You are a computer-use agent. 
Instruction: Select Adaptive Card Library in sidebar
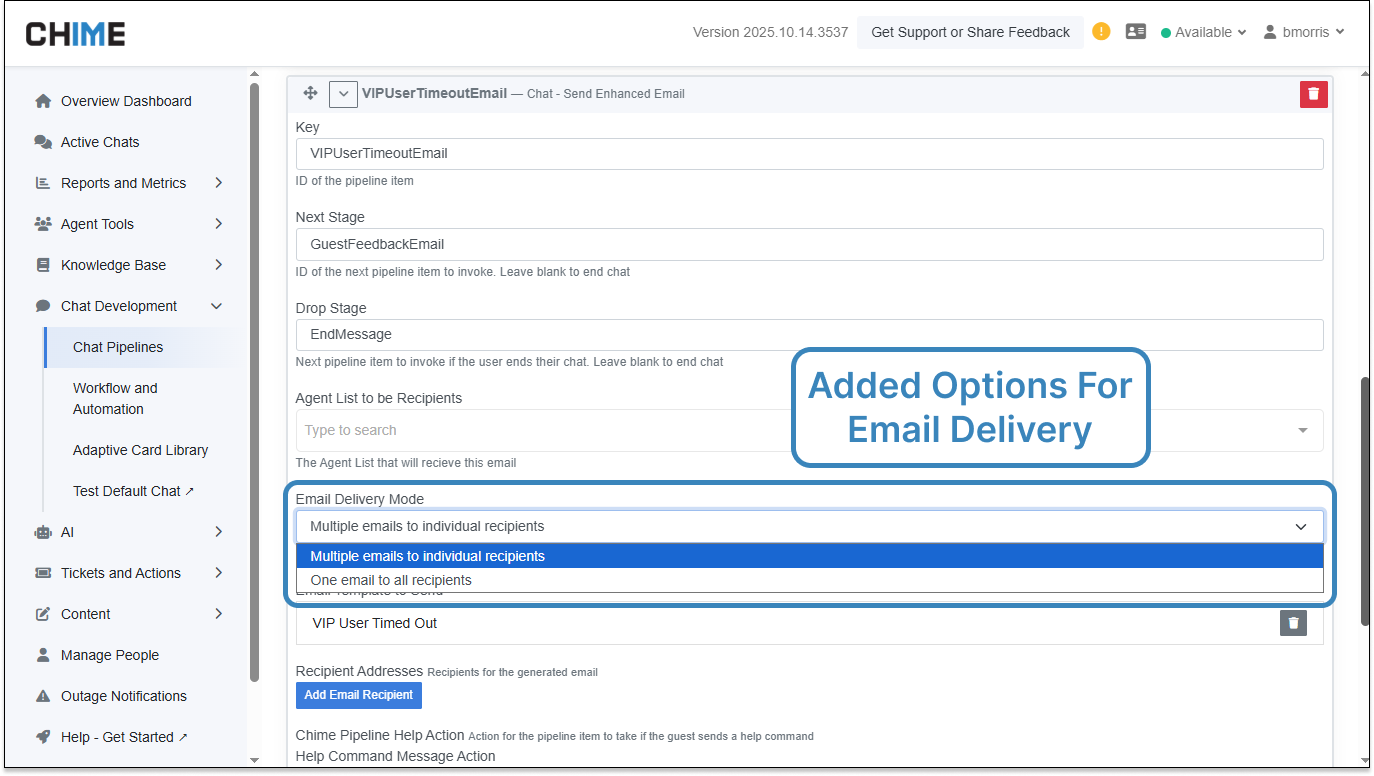[140, 450]
